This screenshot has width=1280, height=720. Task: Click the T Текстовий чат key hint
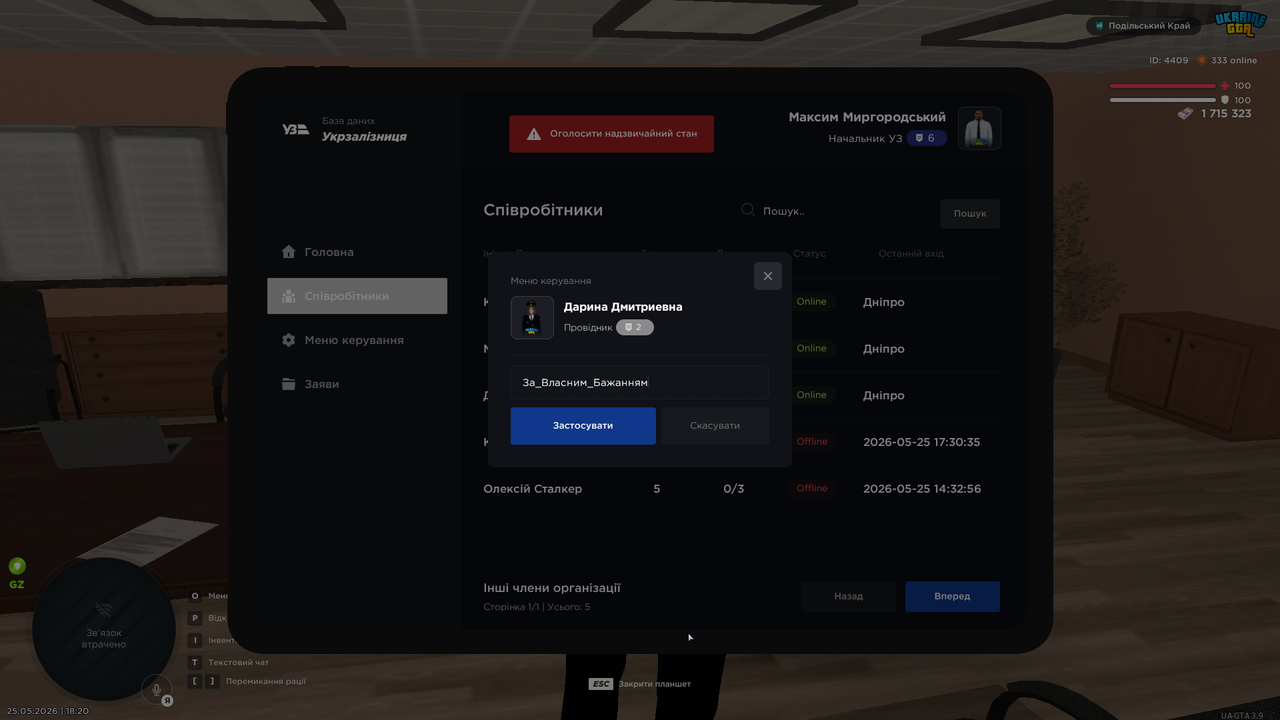[x=229, y=662]
